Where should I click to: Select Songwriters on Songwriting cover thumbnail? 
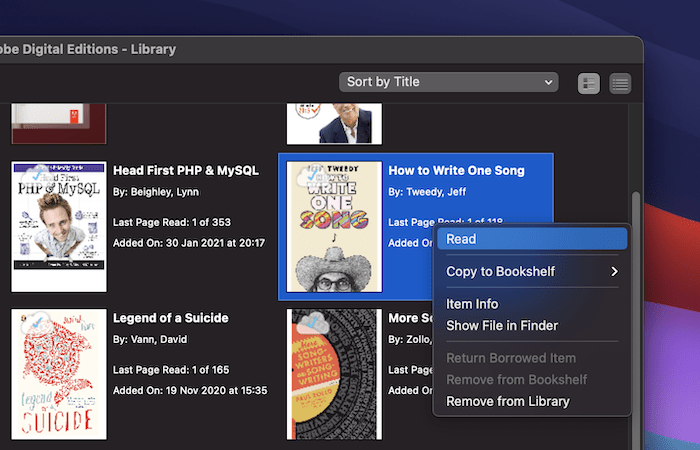(334, 374)
